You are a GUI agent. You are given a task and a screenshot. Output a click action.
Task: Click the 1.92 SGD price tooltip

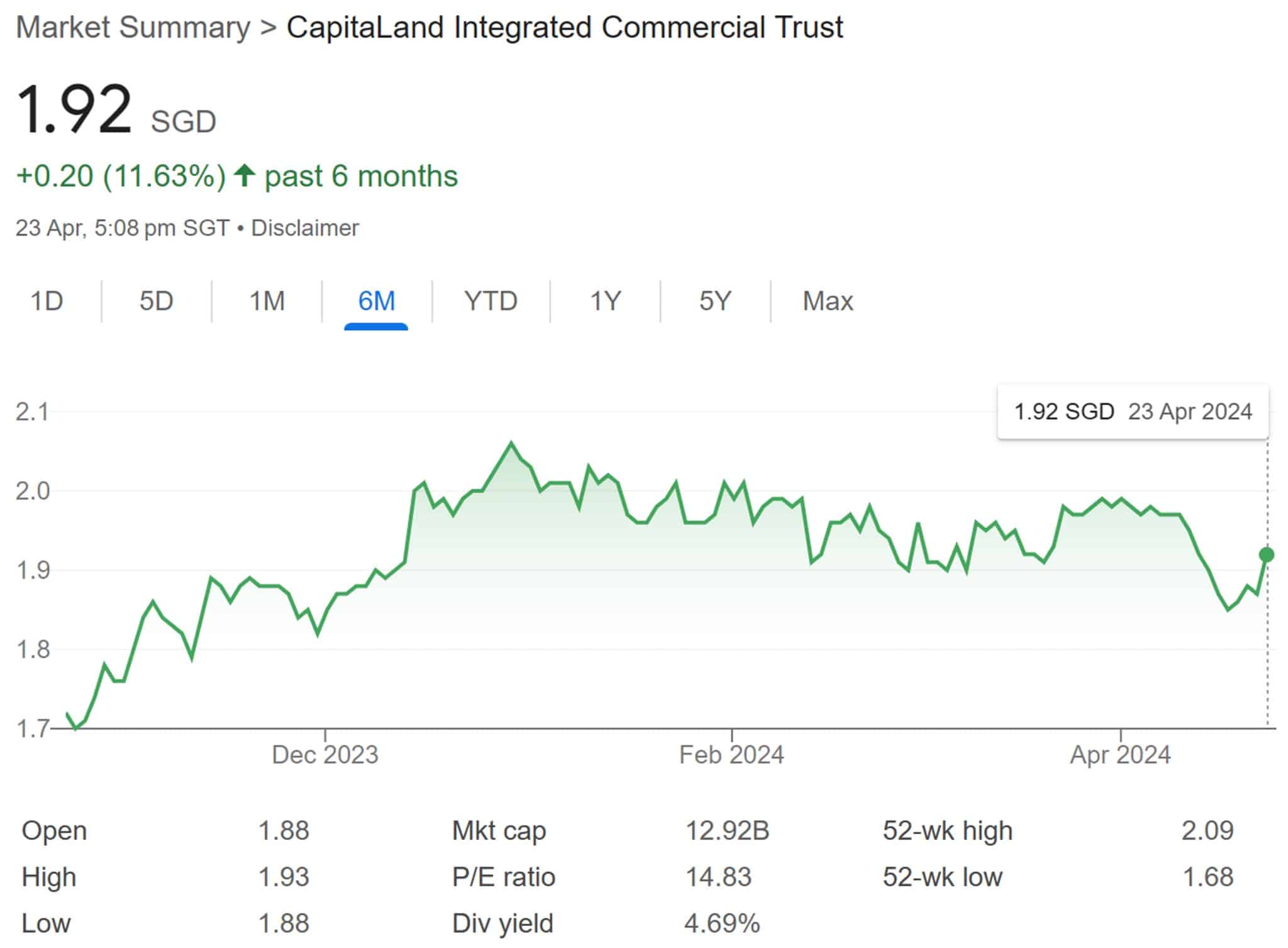[1133, 412]
